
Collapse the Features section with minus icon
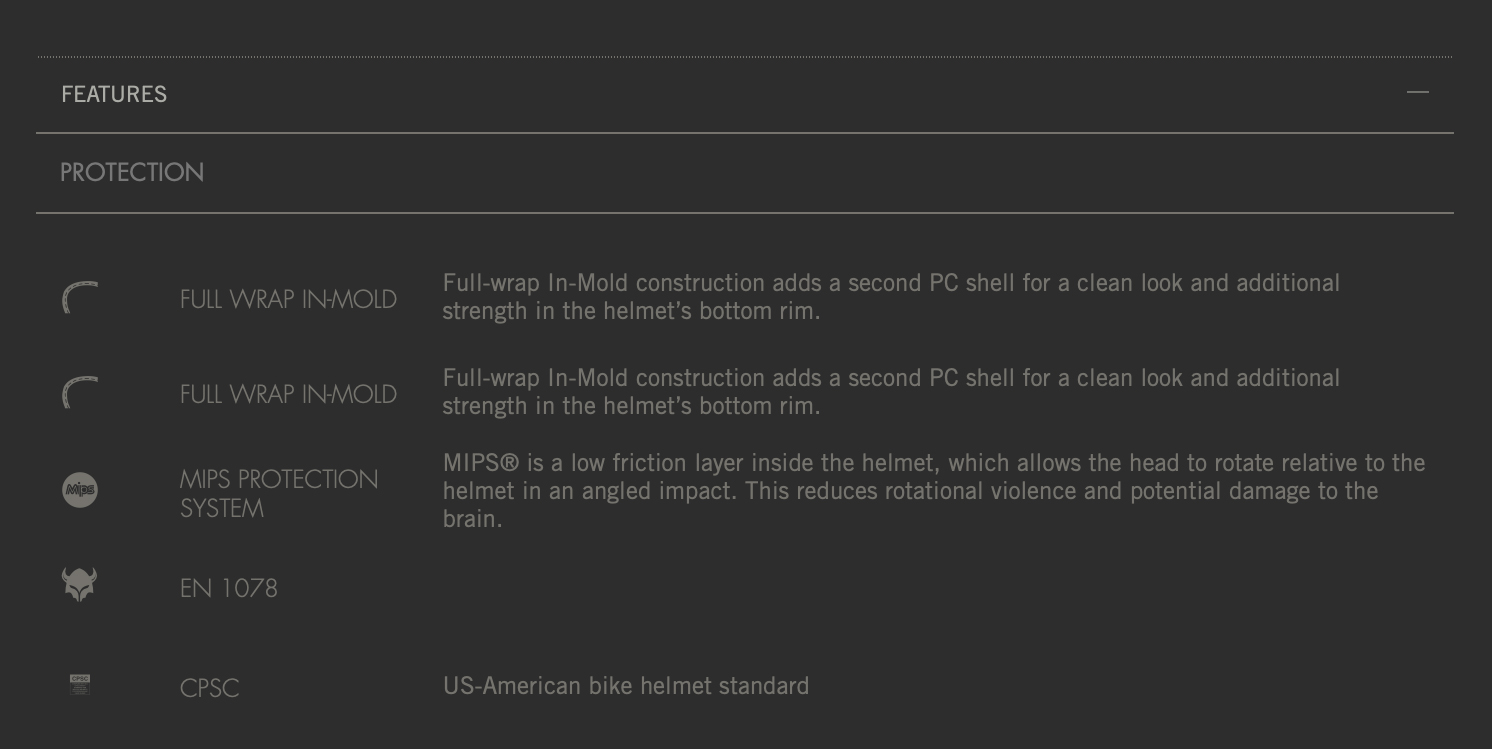1417,92
